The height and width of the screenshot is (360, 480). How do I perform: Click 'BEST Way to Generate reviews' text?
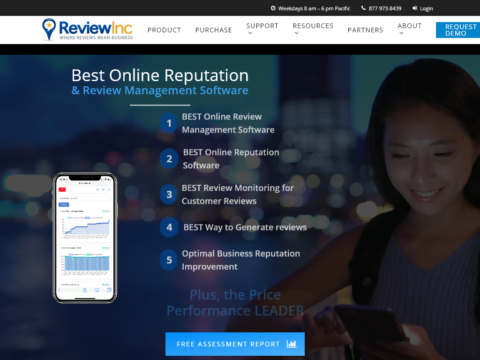[x=245, y=227]
